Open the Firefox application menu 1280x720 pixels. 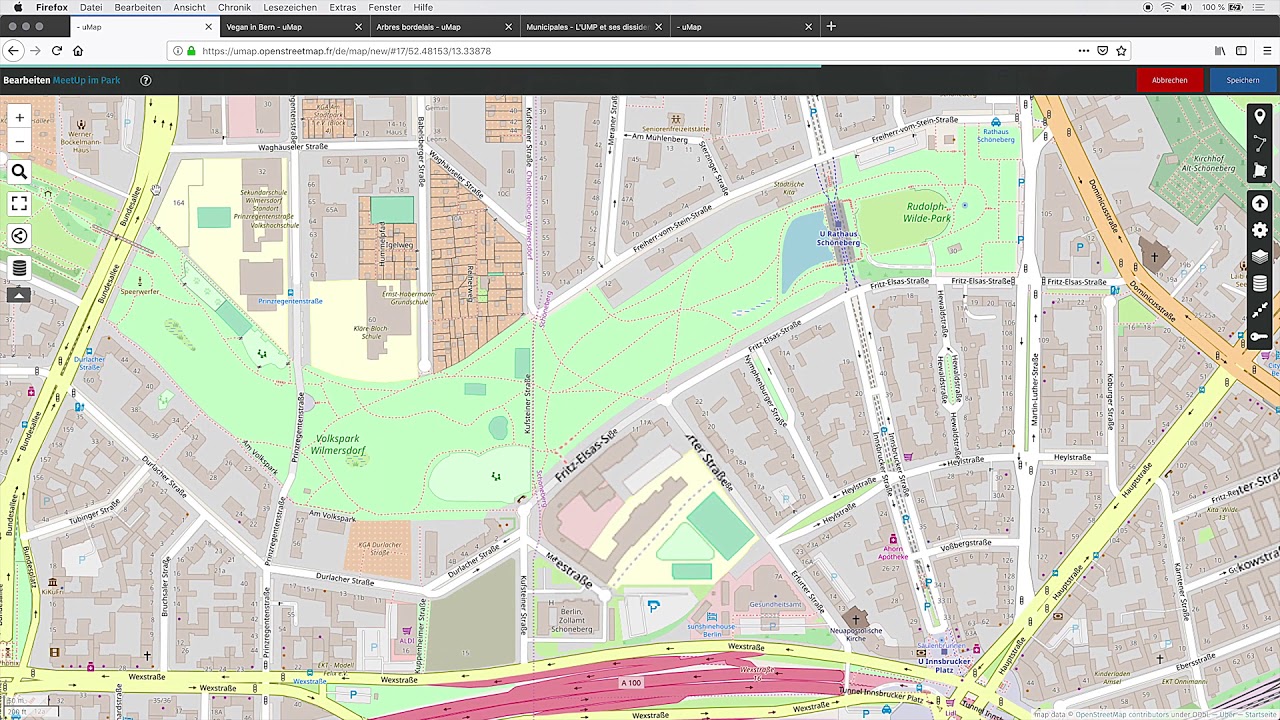(52, 7)
